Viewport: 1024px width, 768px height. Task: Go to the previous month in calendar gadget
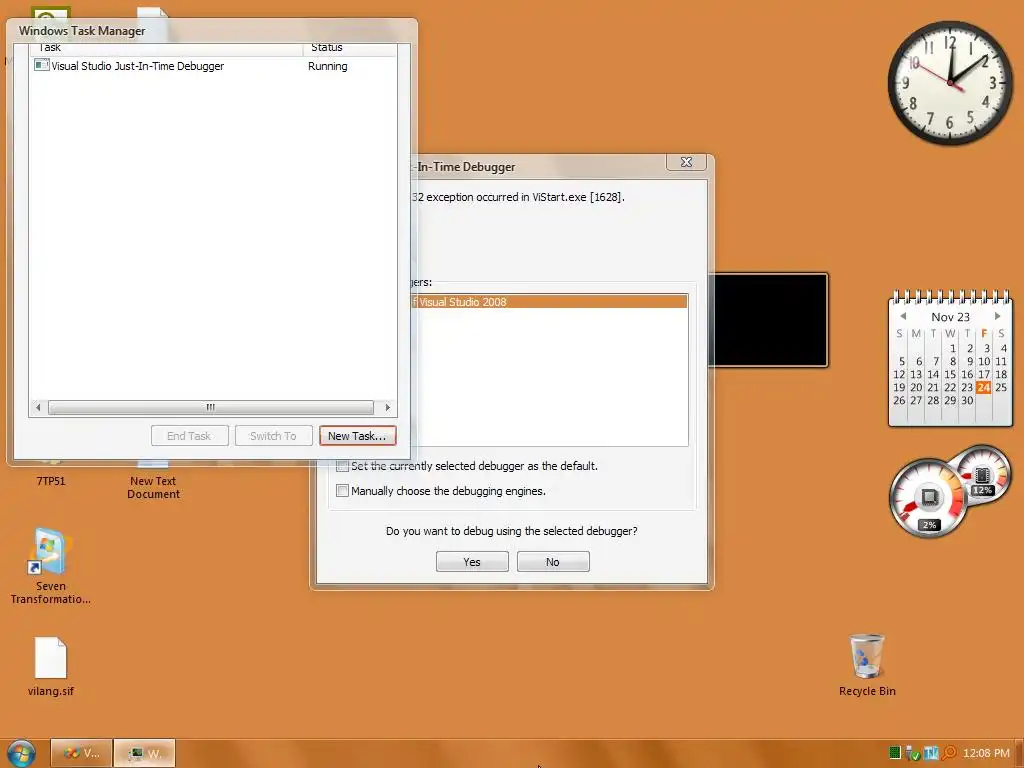[x=903, y=316]
